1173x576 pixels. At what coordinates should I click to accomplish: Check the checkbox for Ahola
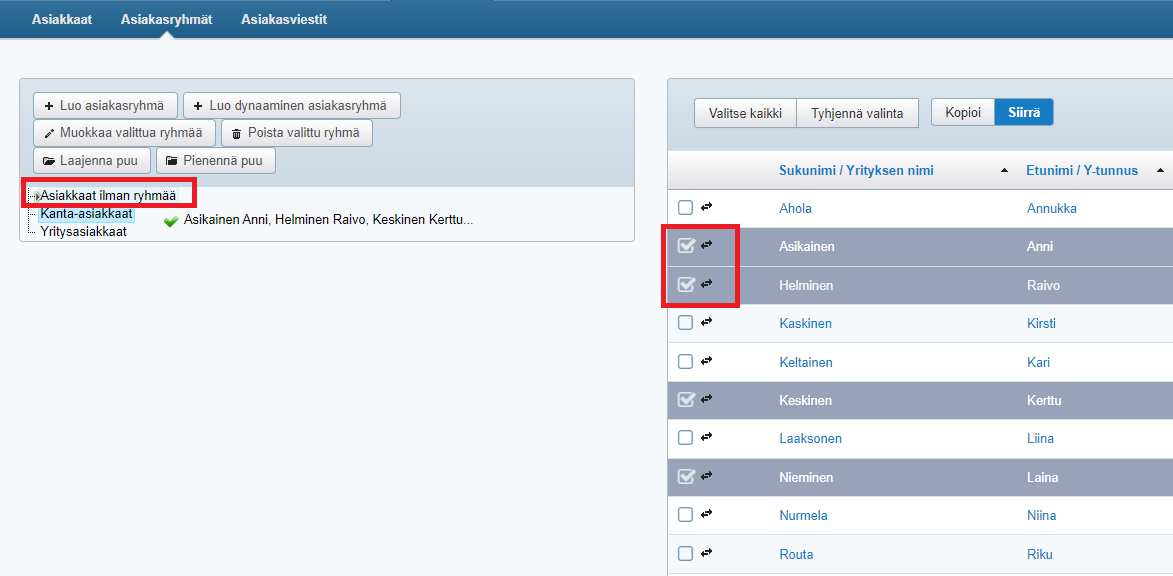pos(685,208)
